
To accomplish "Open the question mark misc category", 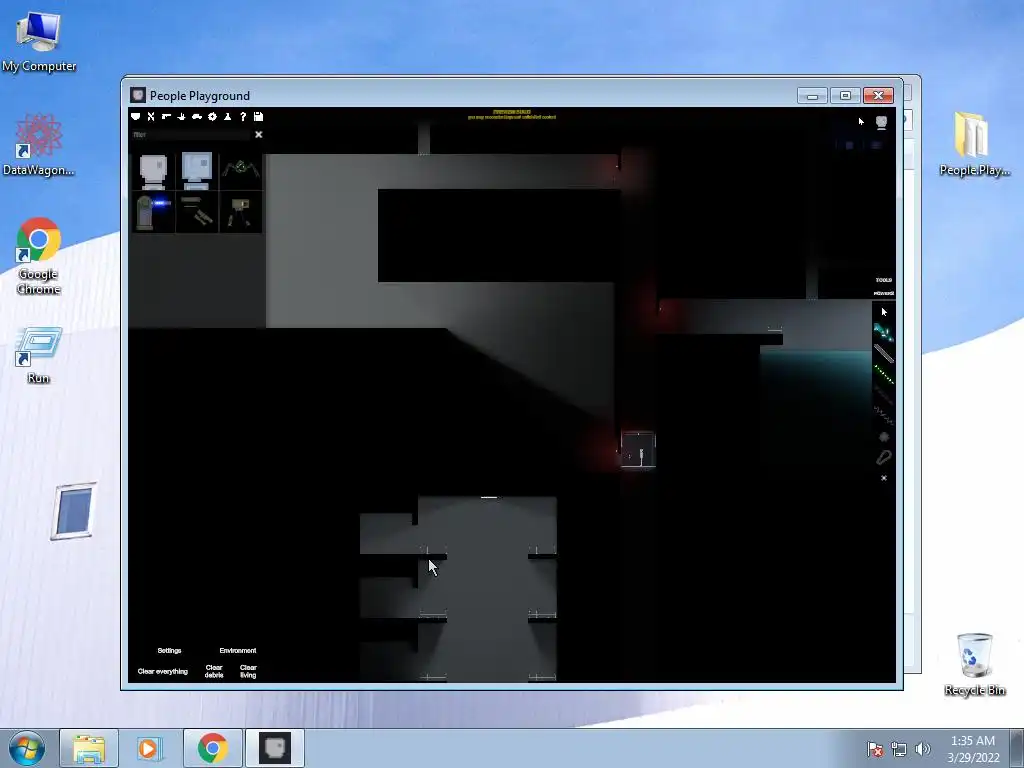I will point(243,116).
